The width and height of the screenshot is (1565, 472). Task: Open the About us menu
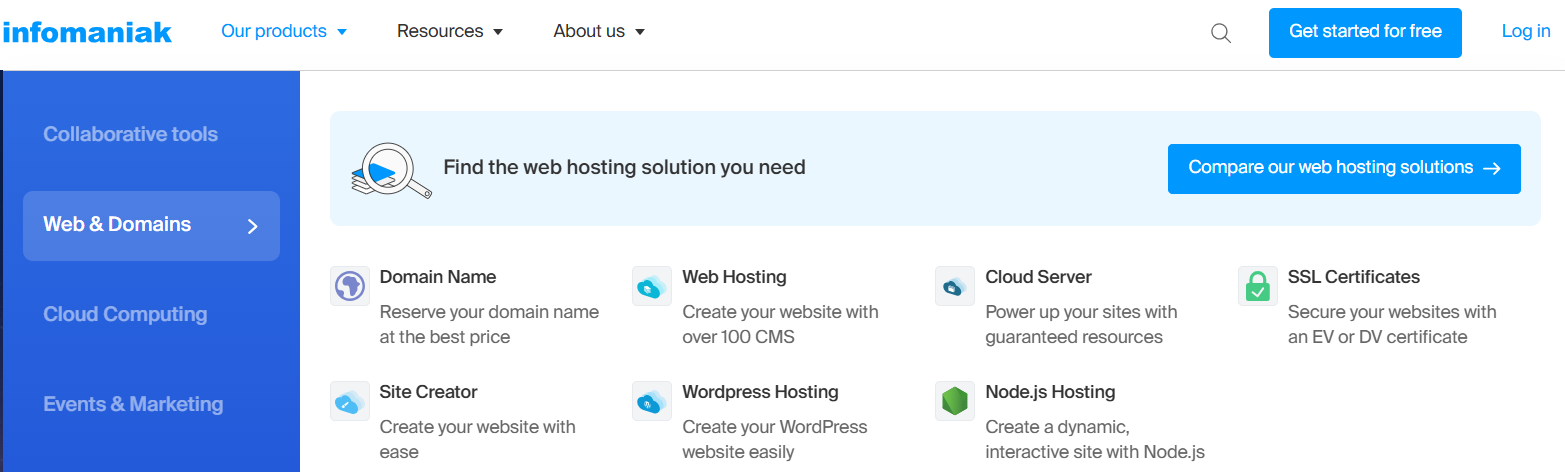(x=599, y=31)
